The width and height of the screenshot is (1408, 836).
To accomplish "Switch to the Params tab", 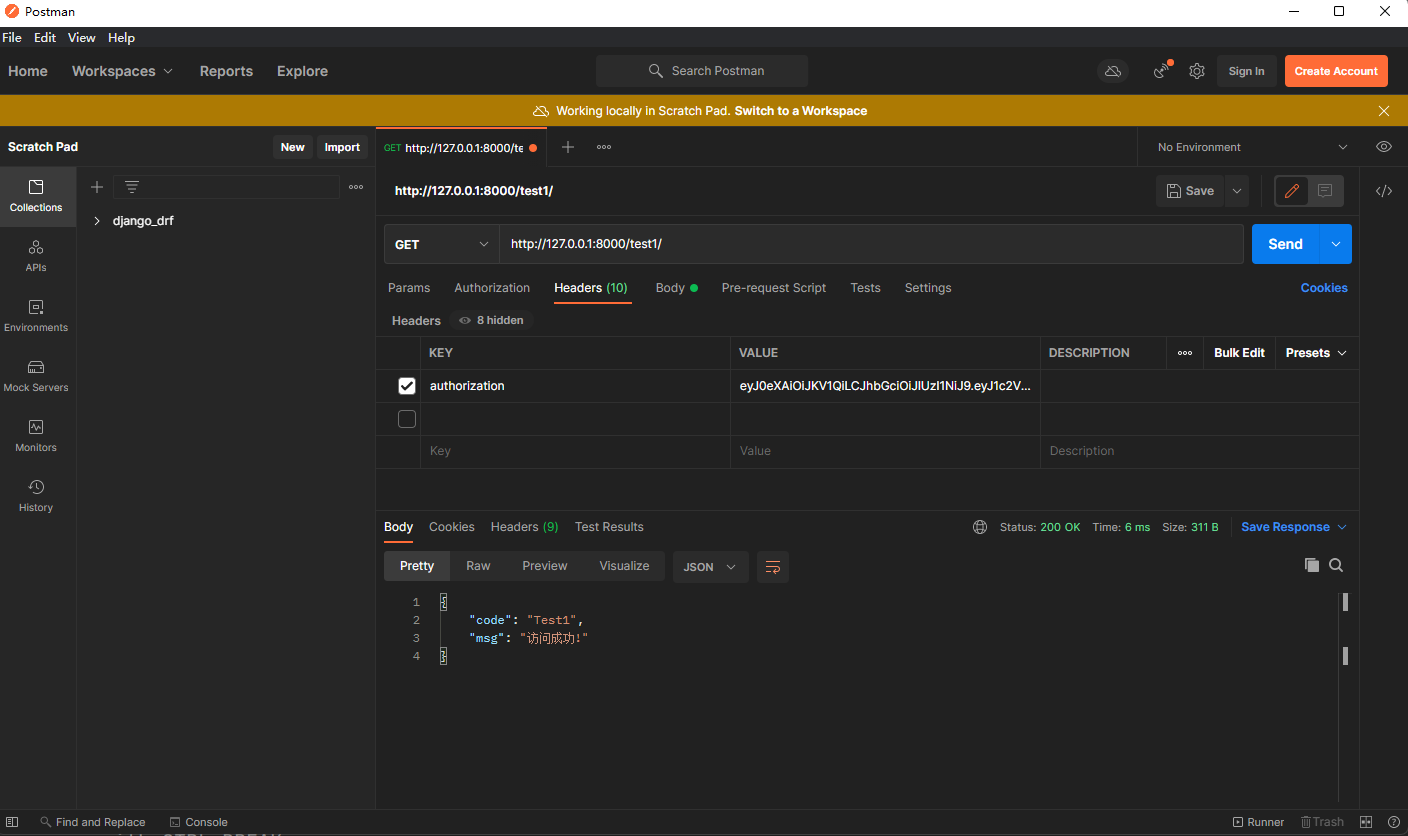I will pyautogui.click(x=409, y=288).
